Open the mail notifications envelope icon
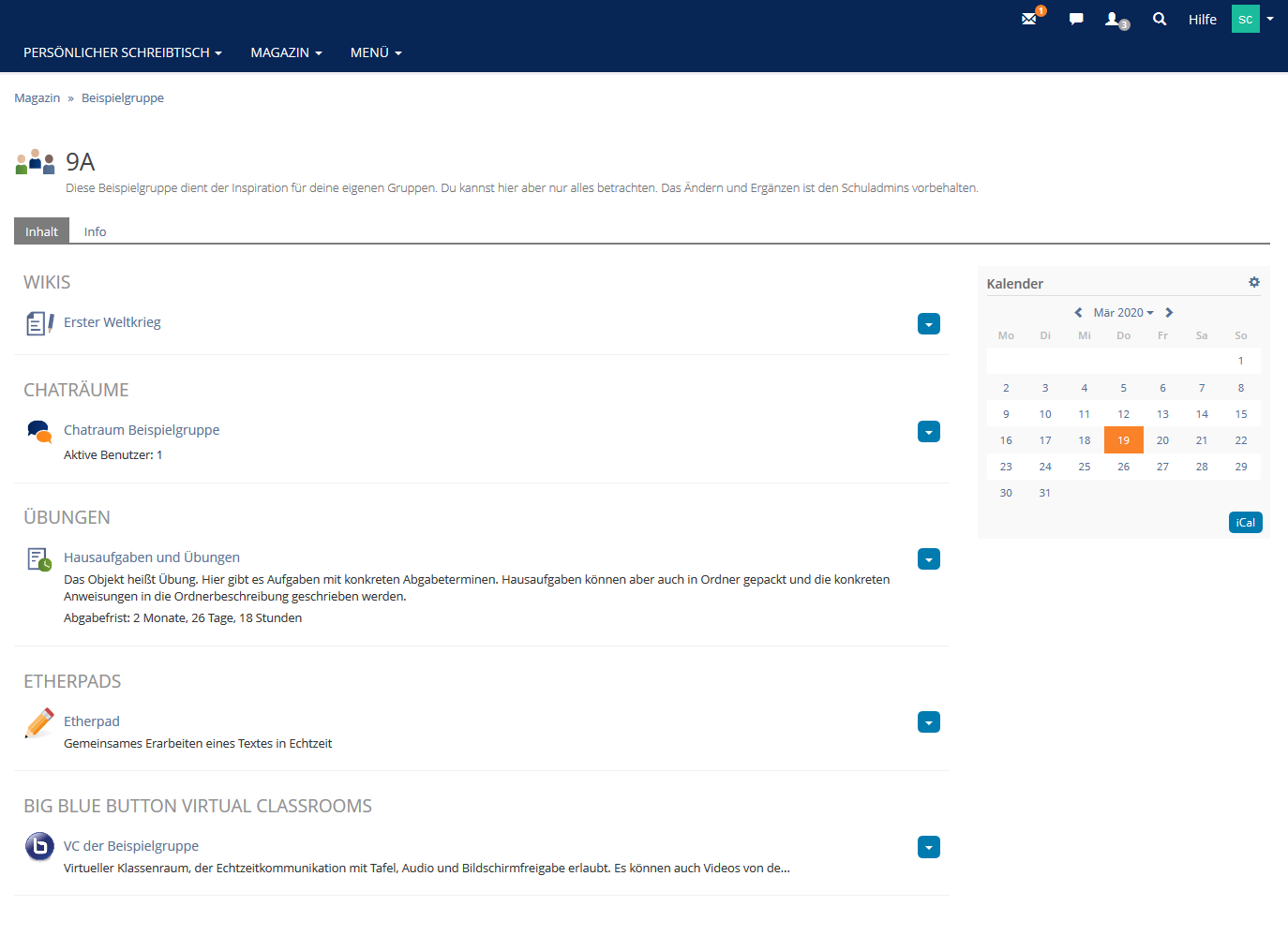This screenshot has width=1288, height=936. pos(1029,19)
